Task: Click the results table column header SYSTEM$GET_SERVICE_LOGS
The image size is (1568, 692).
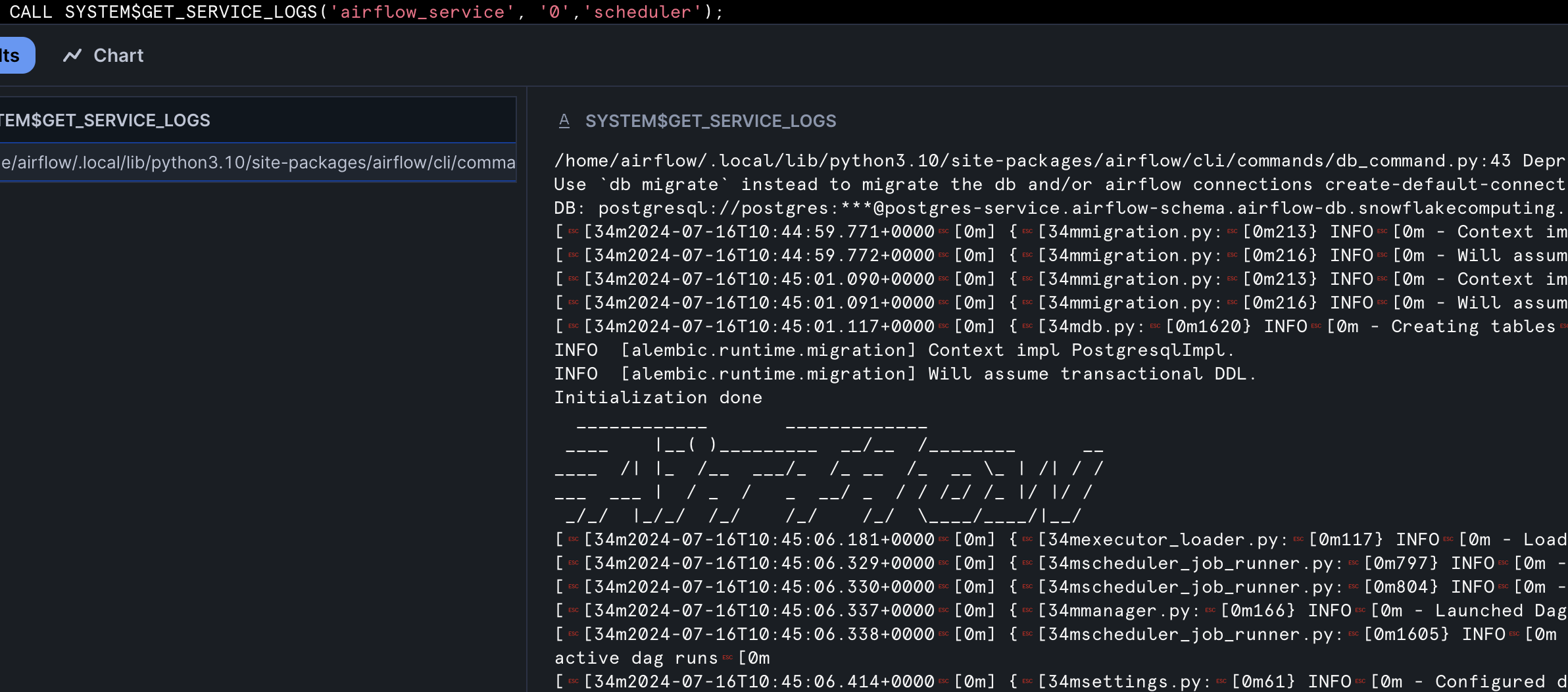Action: 105,120
